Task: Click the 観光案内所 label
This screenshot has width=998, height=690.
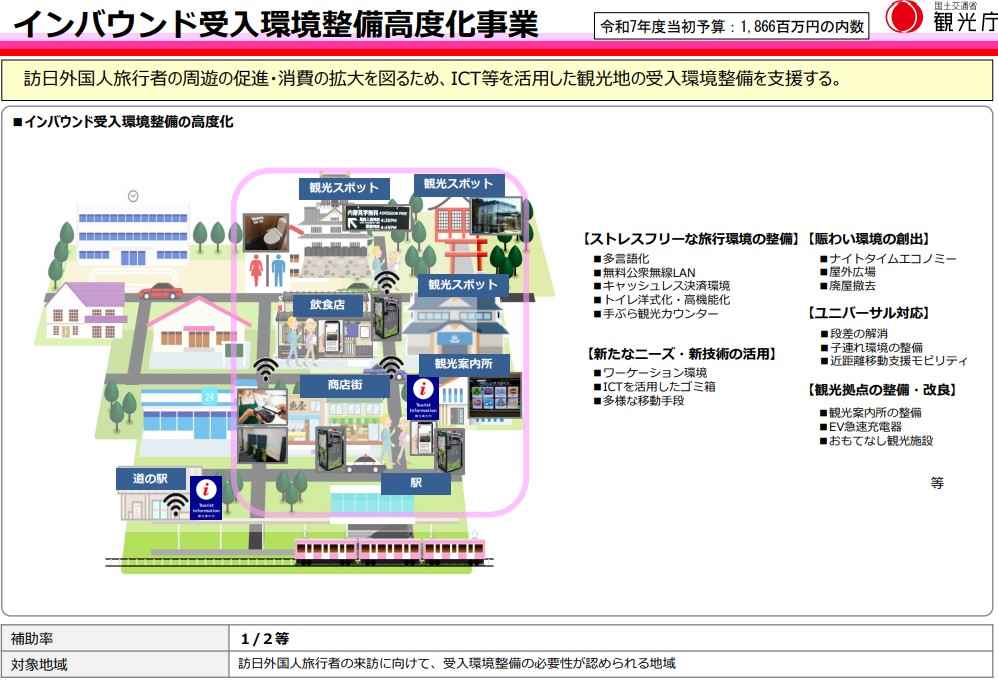Action: (463, 363)
